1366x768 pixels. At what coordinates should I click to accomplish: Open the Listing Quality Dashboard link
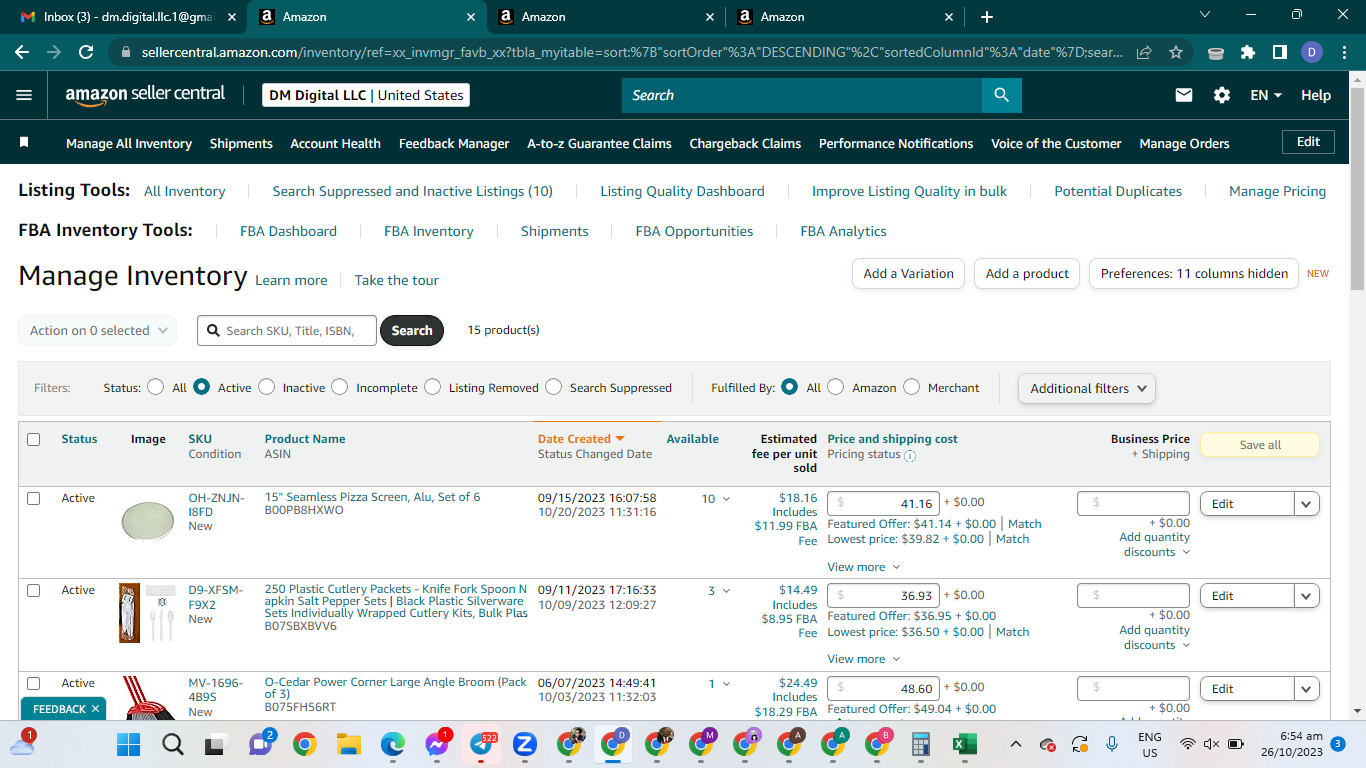click(x=682, y=191)
